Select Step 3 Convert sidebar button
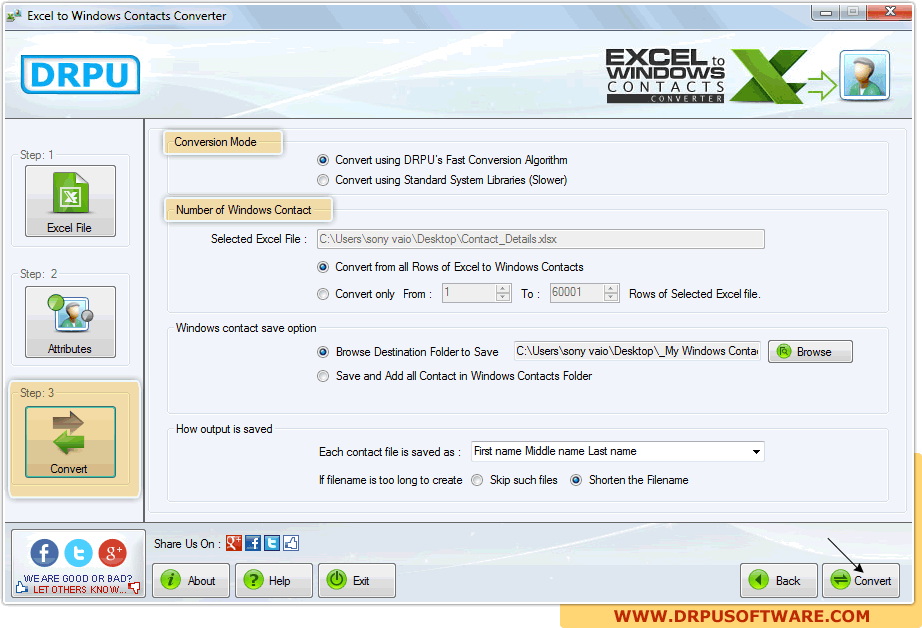Viewport: 922px width, 628px height. [70, 442]
